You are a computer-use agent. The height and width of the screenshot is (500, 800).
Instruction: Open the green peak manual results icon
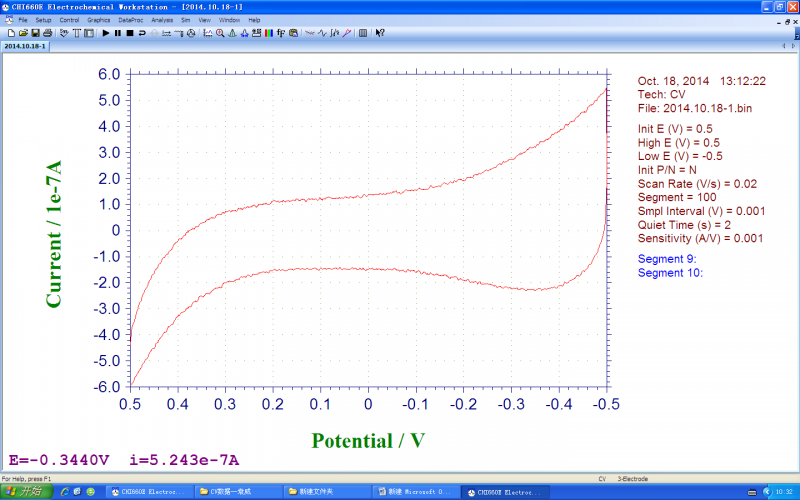coord(232,33)
